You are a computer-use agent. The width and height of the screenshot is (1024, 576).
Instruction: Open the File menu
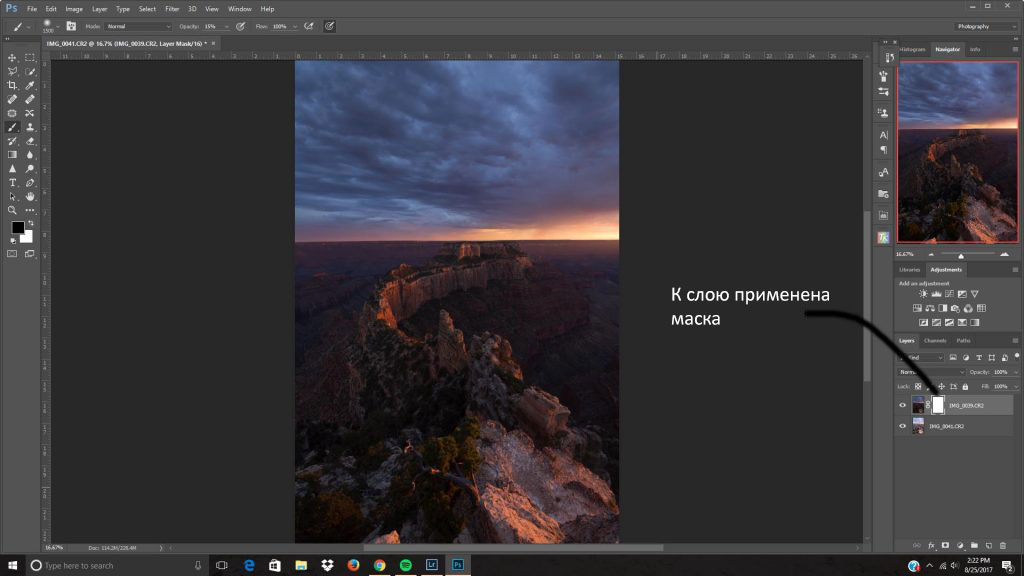(x=32, y=9)
